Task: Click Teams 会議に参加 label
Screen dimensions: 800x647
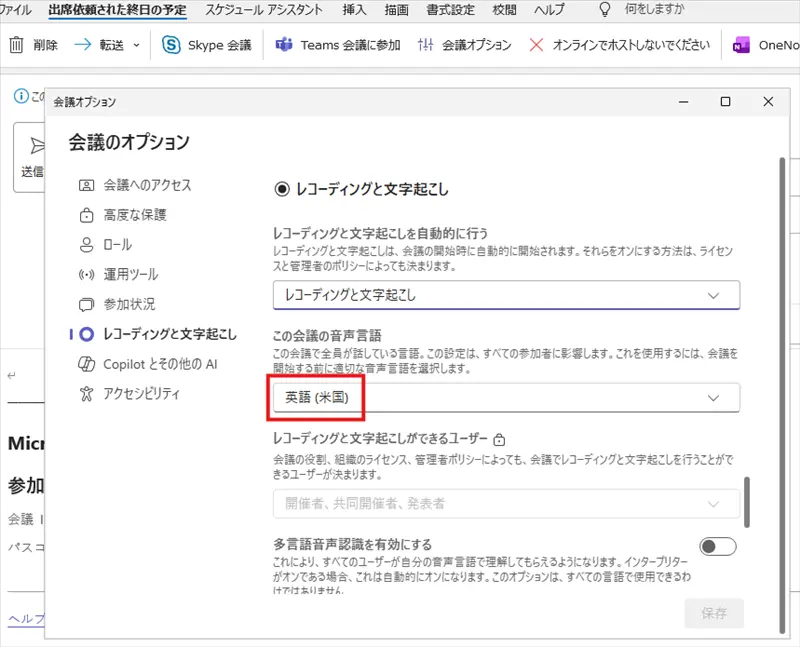Action: 350,45
